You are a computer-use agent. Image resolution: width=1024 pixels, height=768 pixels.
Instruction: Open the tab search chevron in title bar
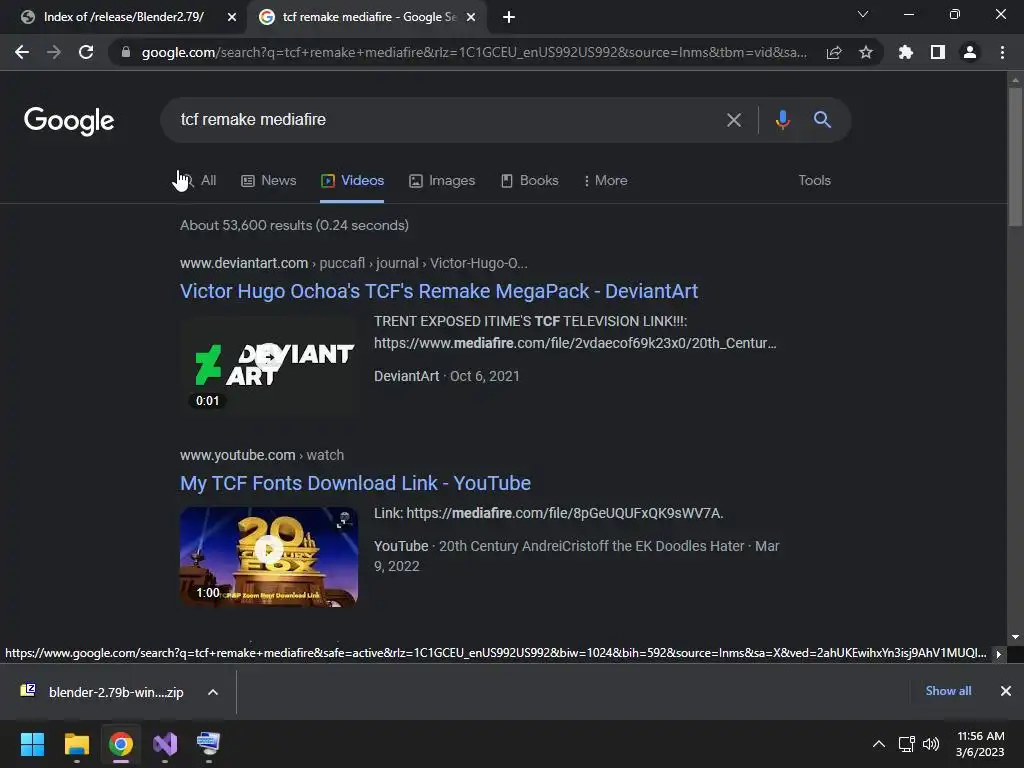click(x=863, y=14)
